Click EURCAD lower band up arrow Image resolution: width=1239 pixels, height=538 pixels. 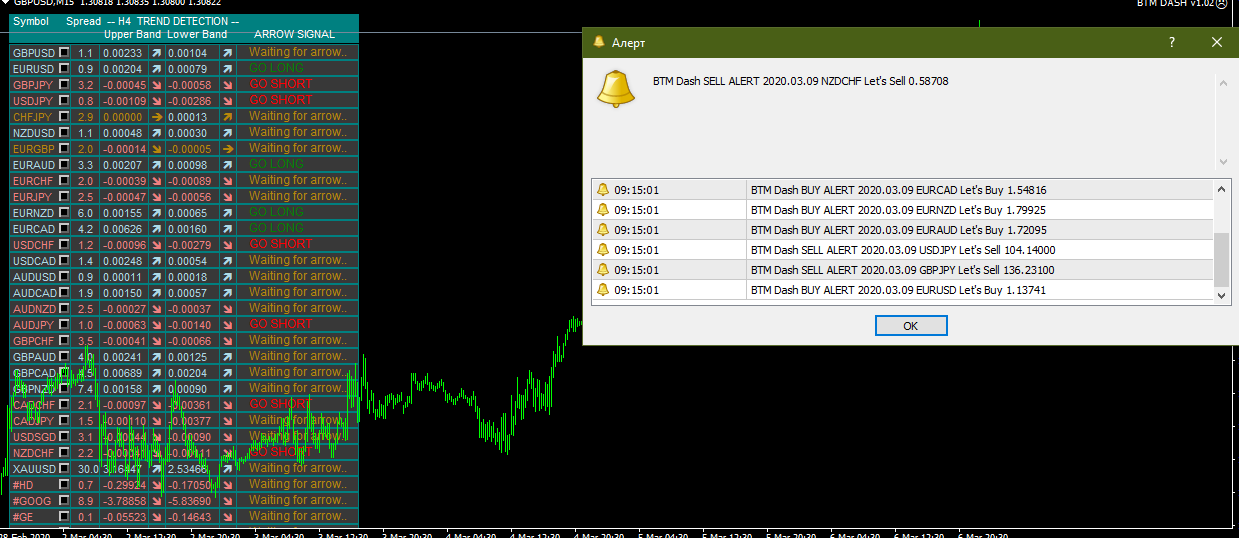click(x=227, y=228)
